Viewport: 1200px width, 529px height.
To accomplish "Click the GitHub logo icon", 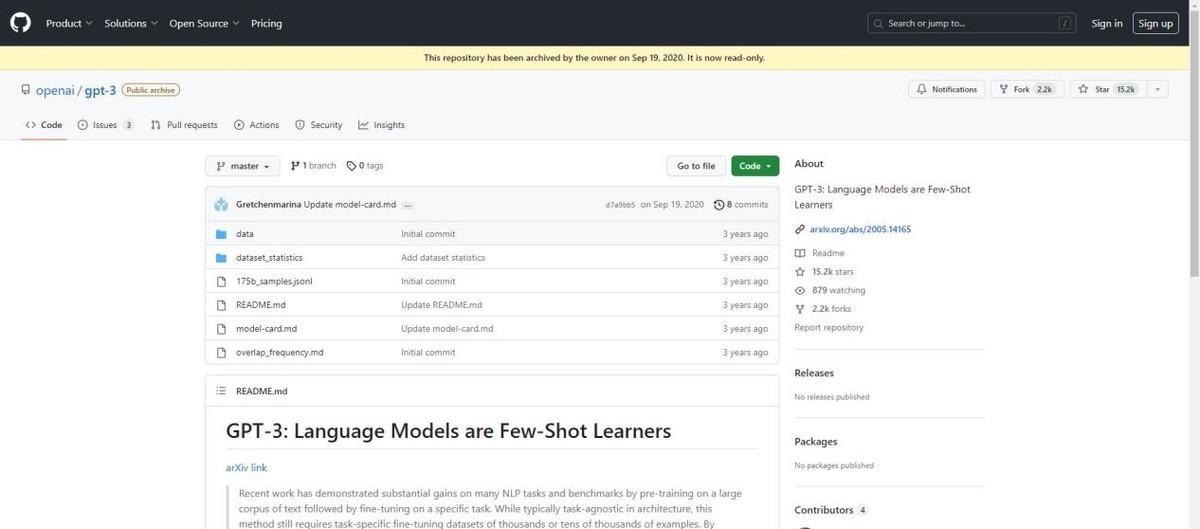I will click(20, 23).
